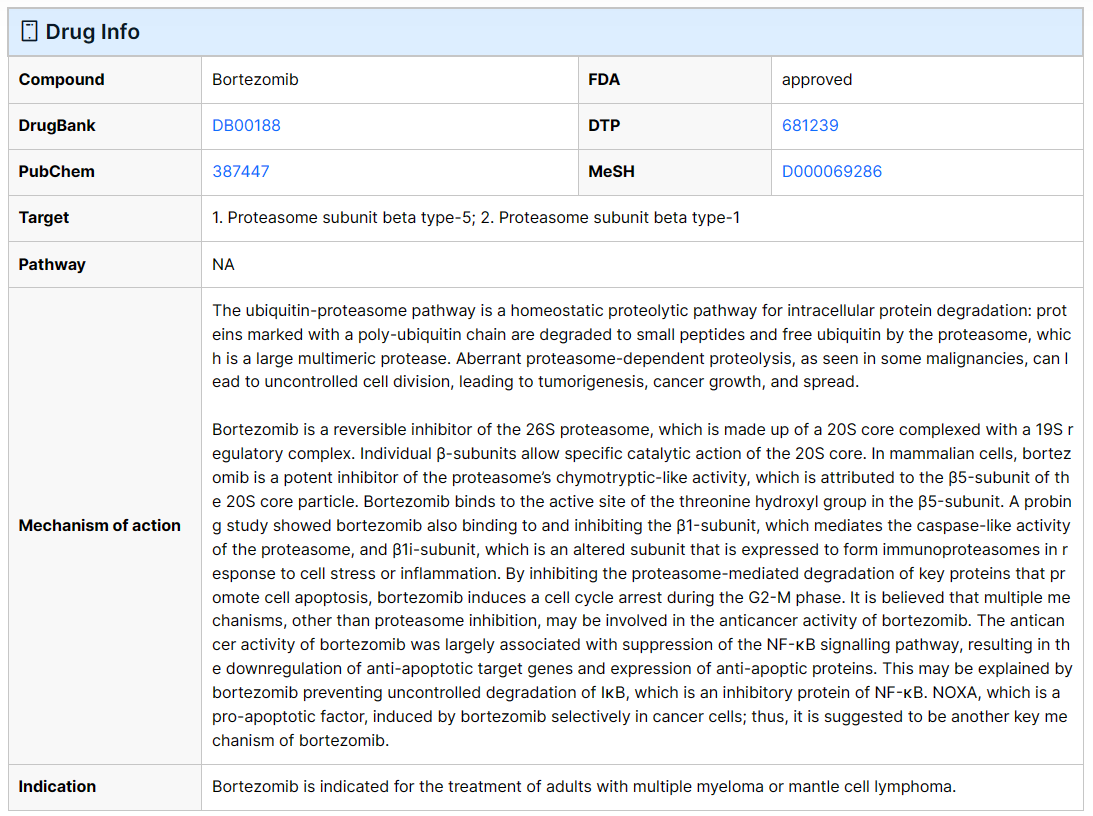Click the paragraph starting 'Bortezomib is a reversible inhibitor'
1093x816 pixels.
point(641,585)
